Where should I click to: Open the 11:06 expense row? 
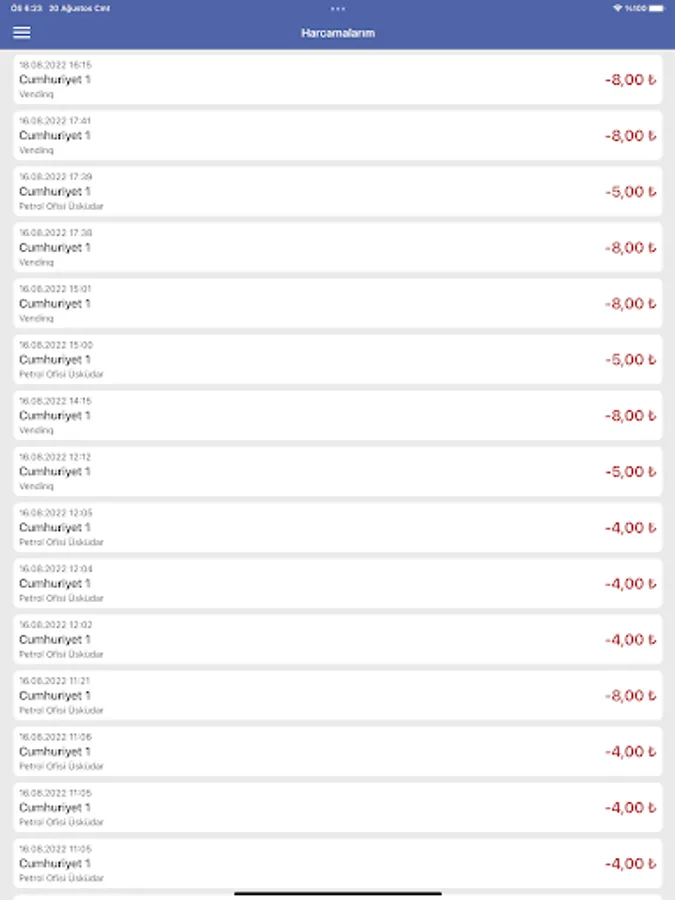337,751
